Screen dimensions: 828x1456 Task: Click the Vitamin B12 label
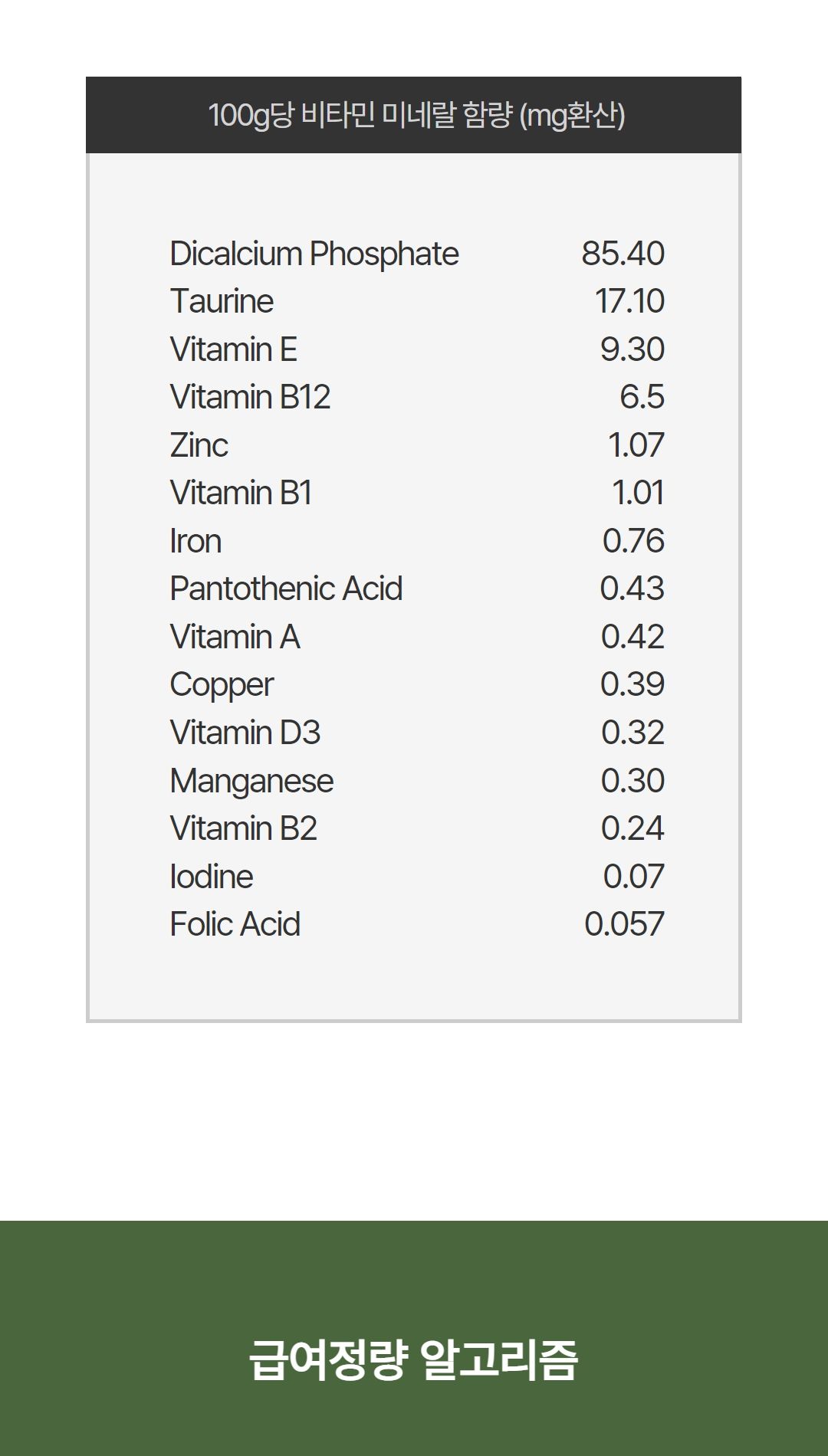(x=250, y=397)
